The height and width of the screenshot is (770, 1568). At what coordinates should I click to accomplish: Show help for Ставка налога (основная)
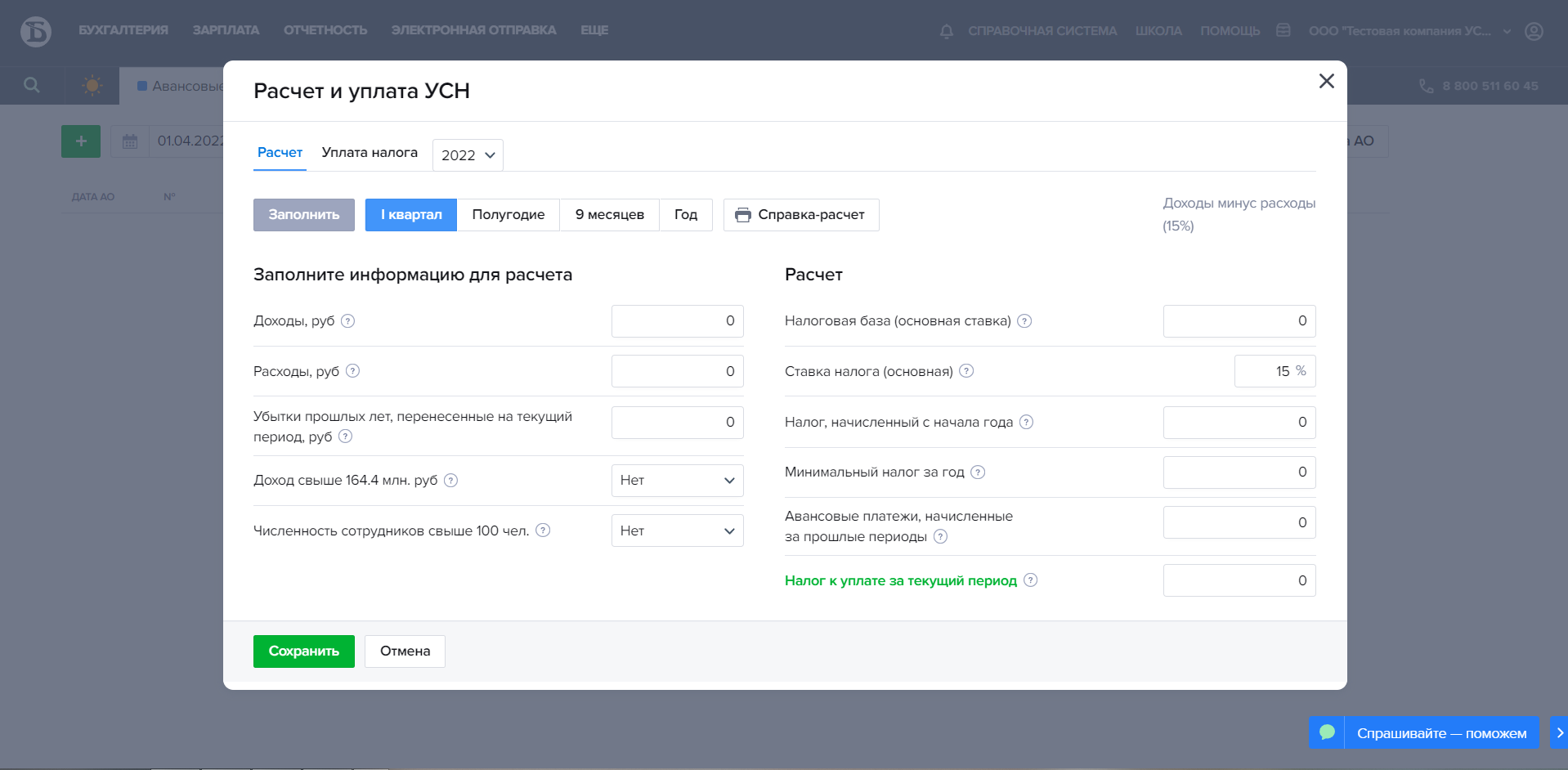point(966,371)
